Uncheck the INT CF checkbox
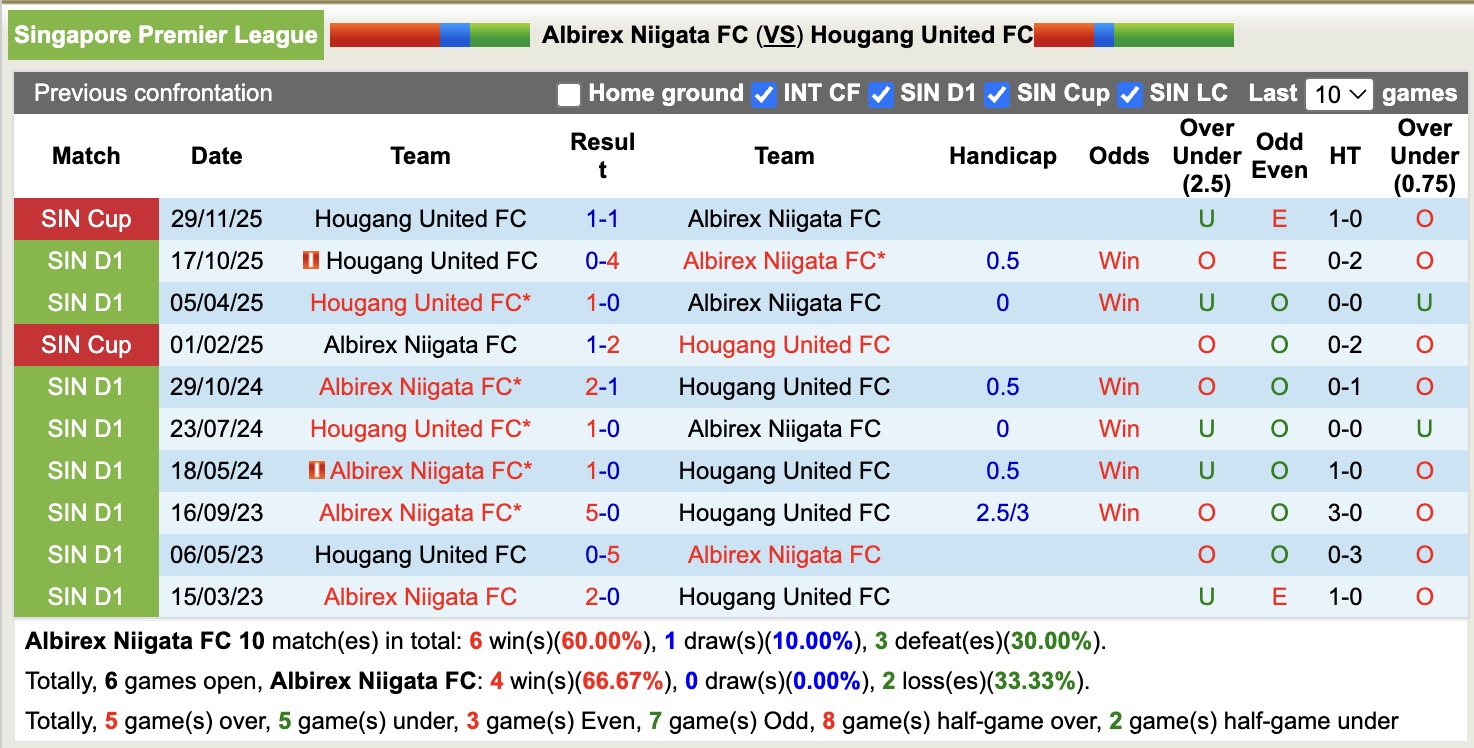This screenshot has height=748, width=1474. tap(763, 94)
